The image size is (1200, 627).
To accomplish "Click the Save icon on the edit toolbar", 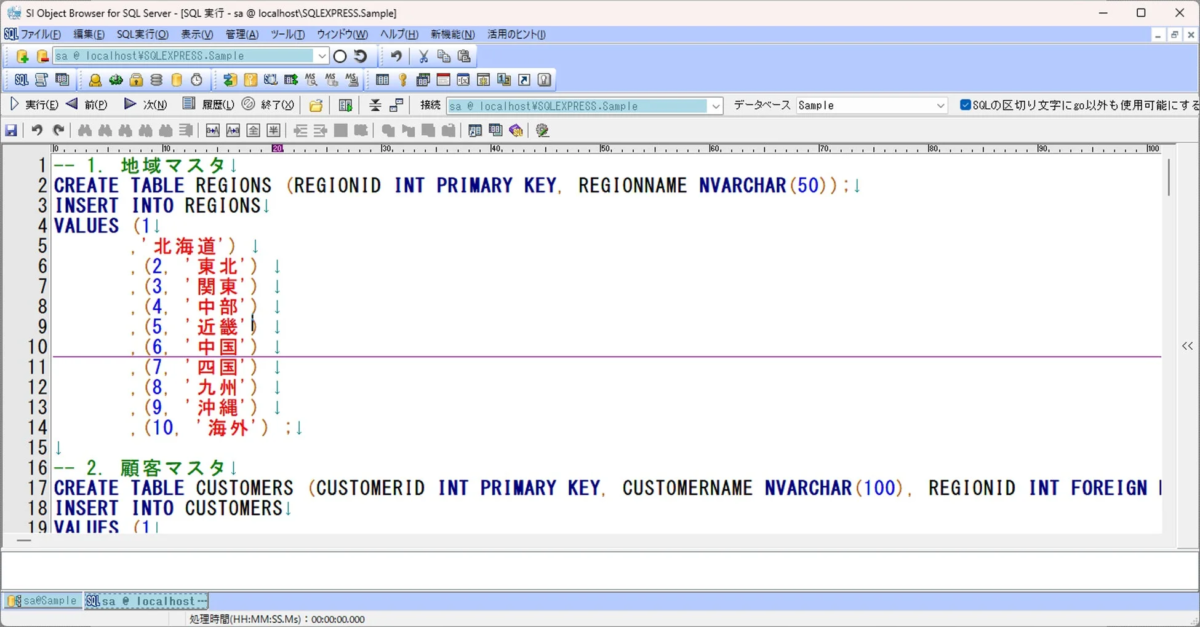I will (x=11, y=130).
